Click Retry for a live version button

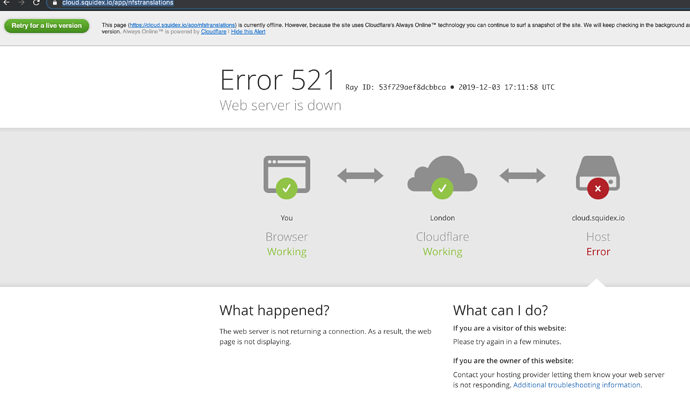click(x=47, y=26)
